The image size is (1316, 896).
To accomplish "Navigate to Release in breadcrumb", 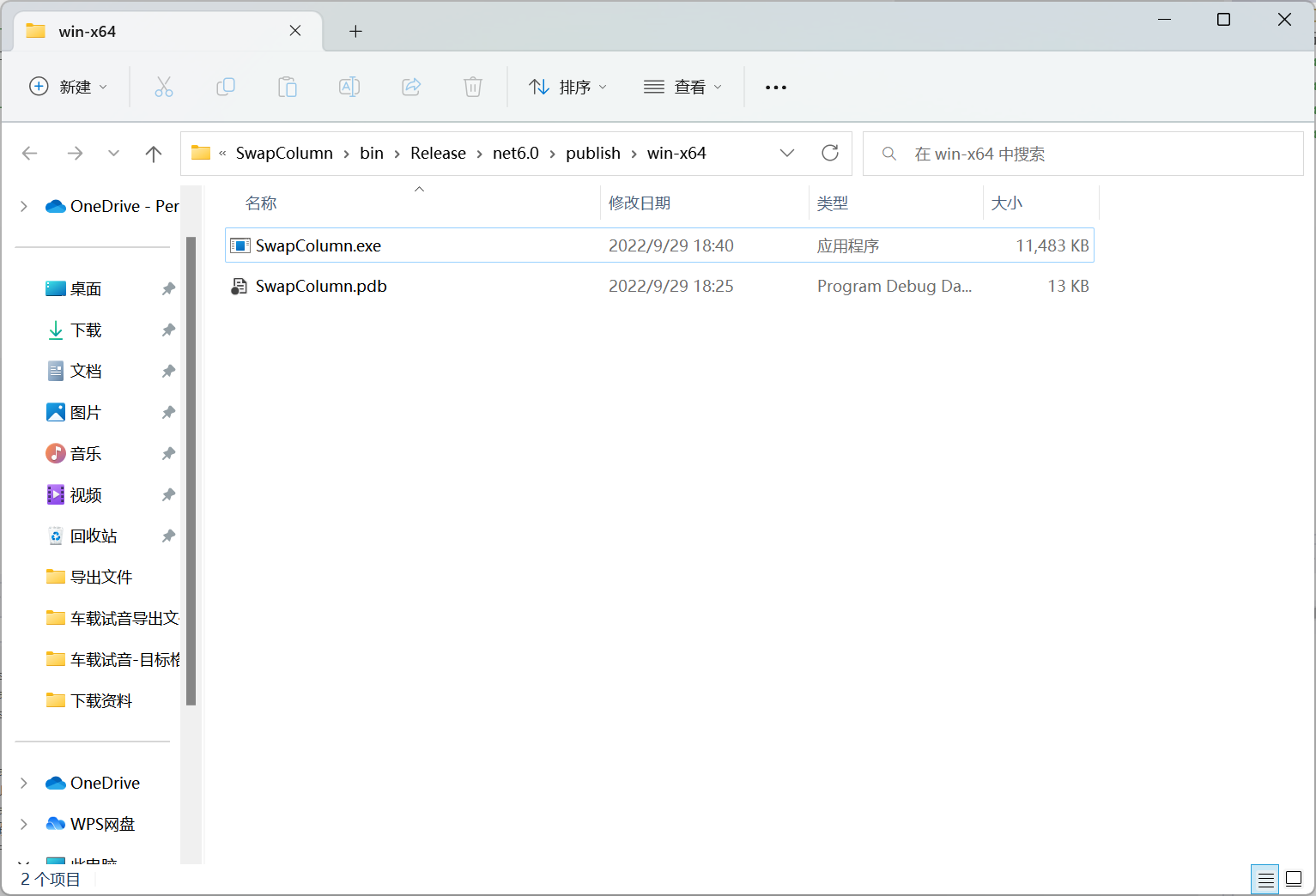I will [x=438, y=153].
